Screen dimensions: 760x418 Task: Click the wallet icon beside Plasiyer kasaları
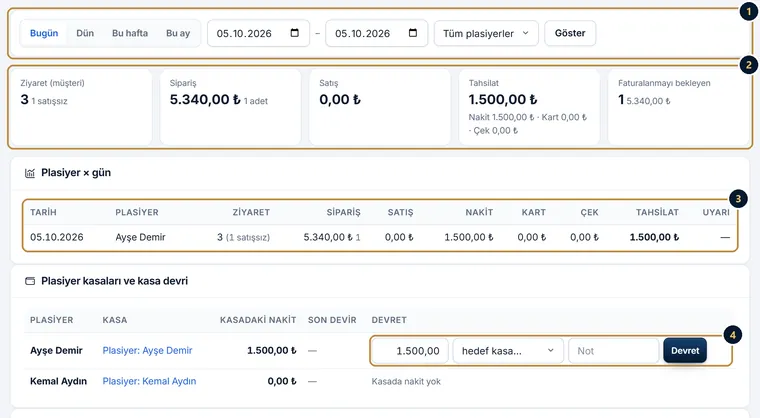pos(30,281)
